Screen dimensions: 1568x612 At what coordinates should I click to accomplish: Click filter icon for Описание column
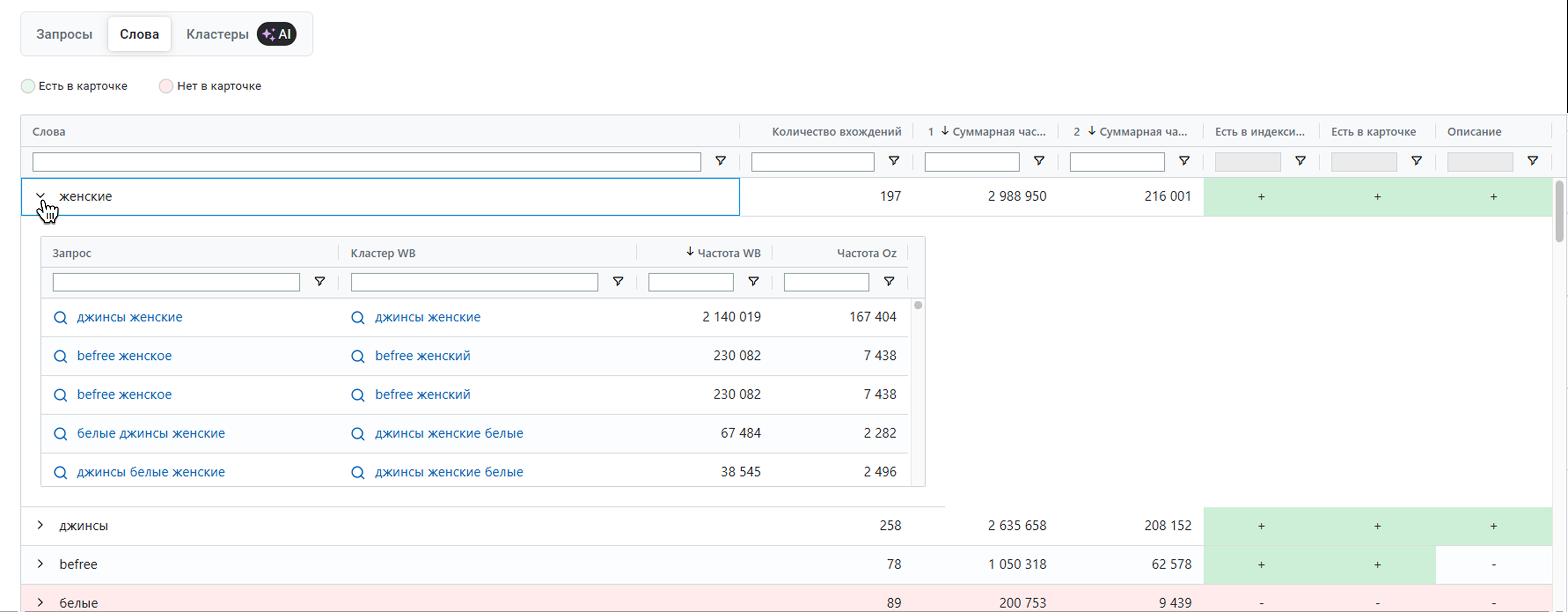pyautogui.click(x=1532, y=161)
